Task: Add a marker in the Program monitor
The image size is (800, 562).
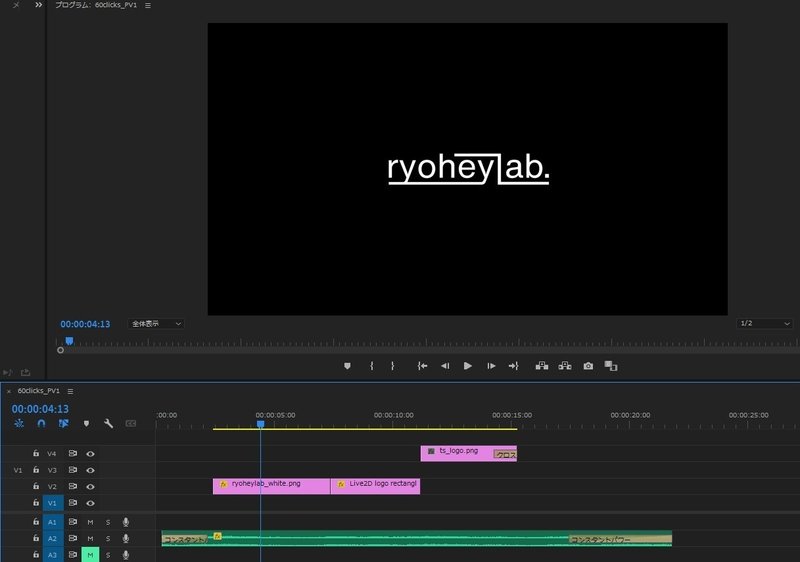Action: coord(347,366)
